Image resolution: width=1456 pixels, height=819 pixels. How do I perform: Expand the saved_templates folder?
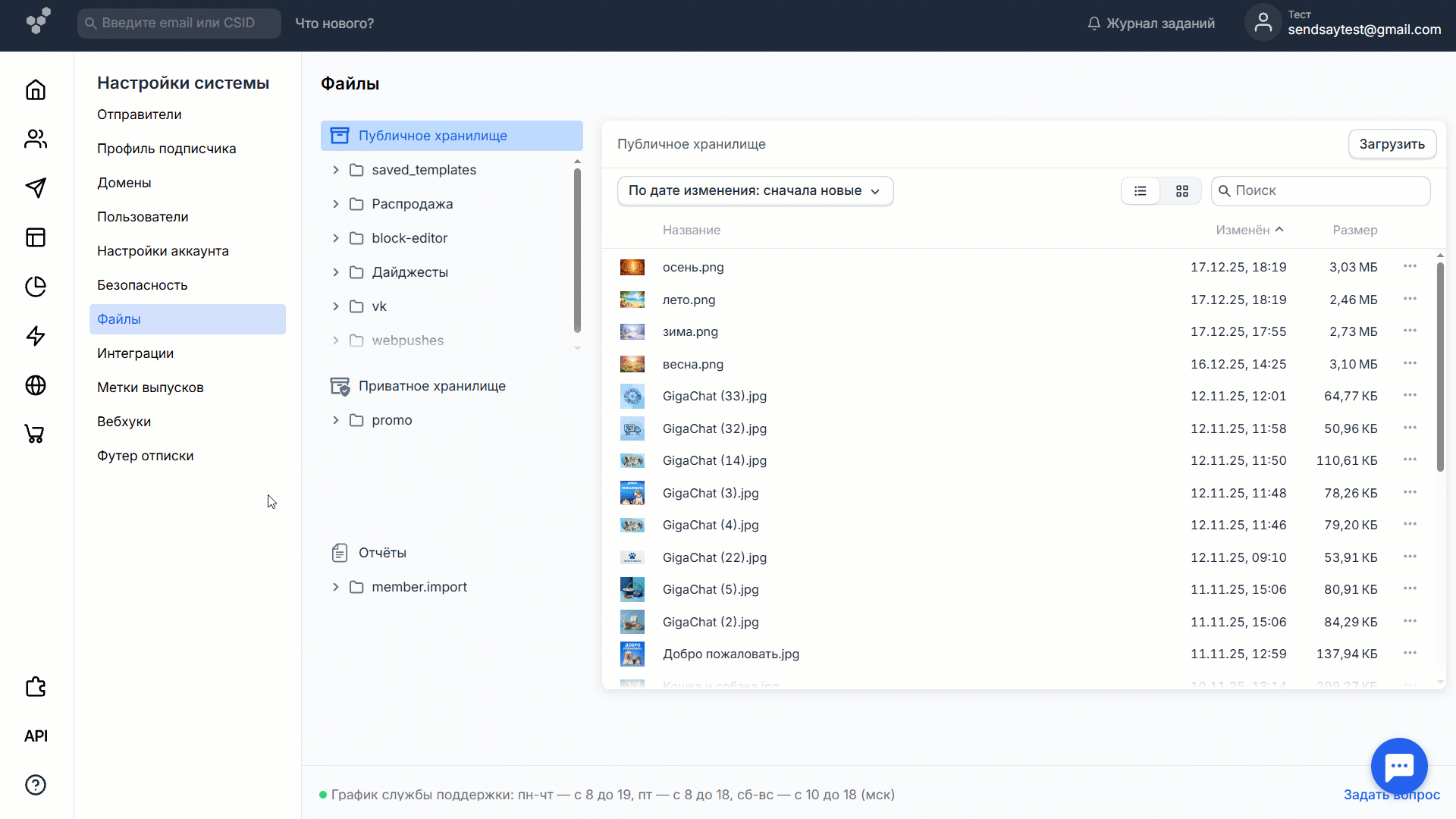pyautogui.click(x=335, y=170)
